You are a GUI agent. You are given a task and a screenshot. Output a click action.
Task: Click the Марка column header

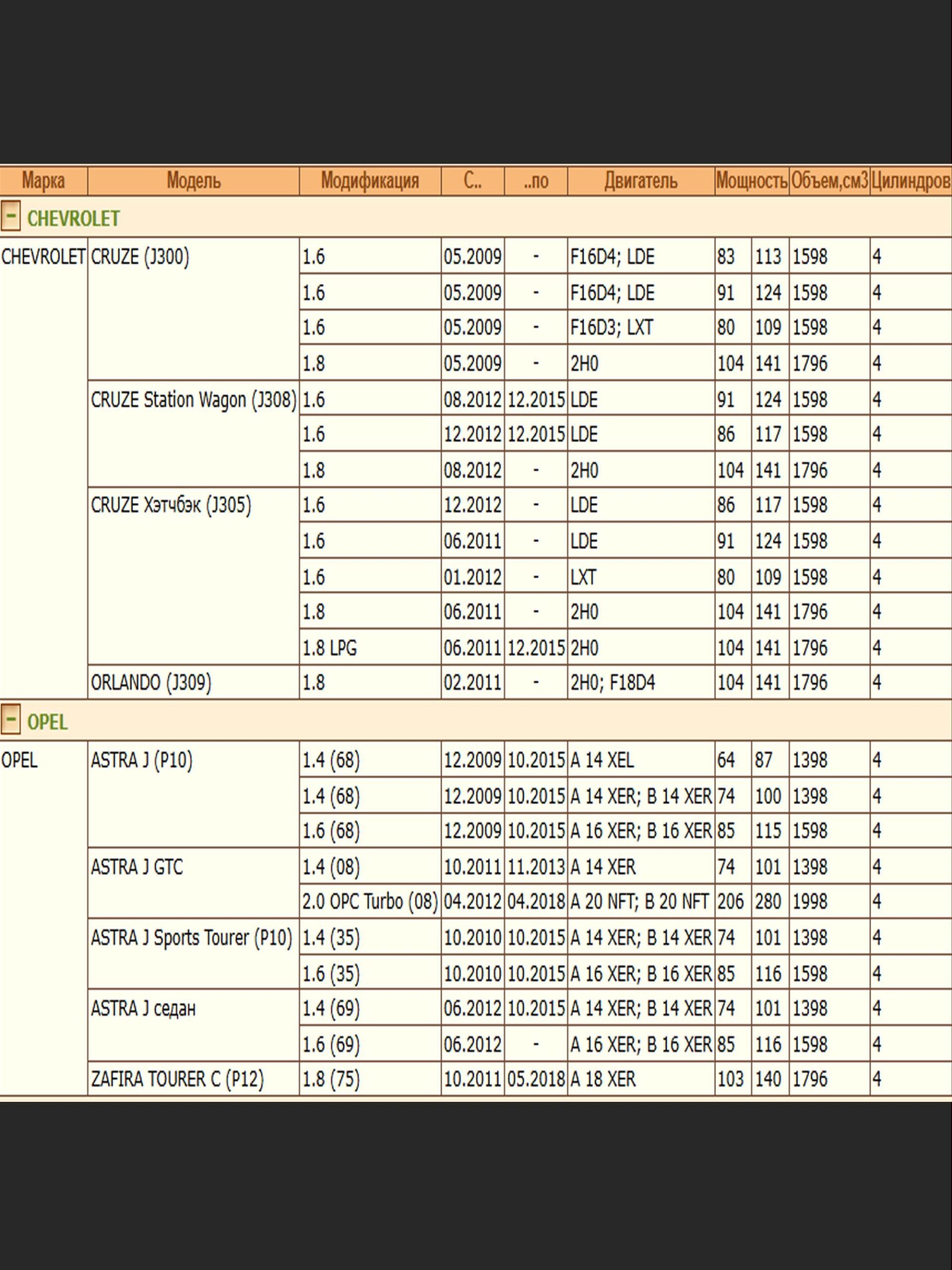tap(43, 181)
